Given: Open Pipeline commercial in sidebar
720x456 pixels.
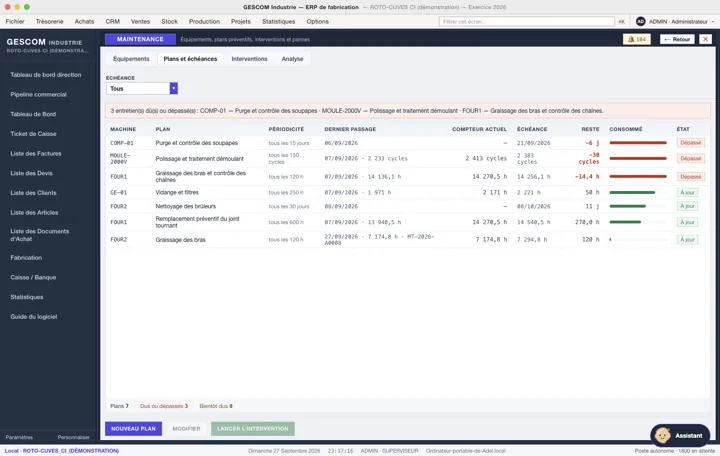Looking at the screenshot, I should coord(39,95).
